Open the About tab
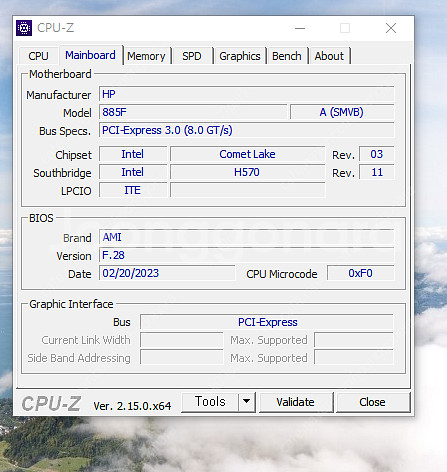The width and height of the screenshot is (447, 472). (x=329, y=56)
